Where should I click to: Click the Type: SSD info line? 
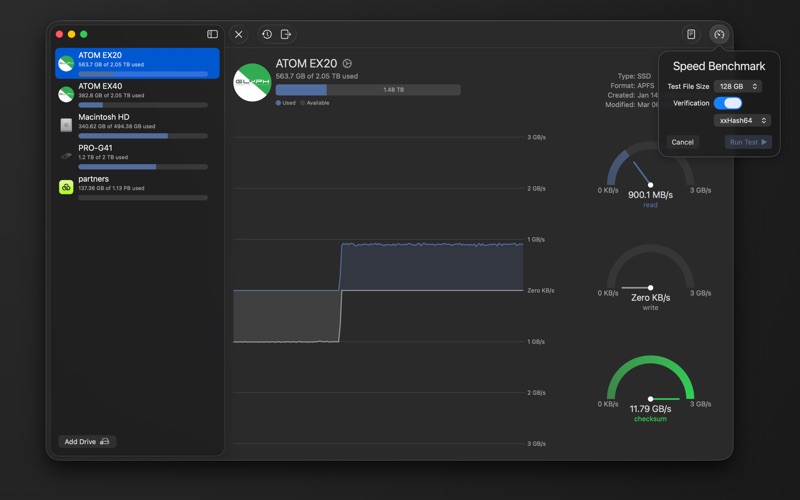(634, 76)
